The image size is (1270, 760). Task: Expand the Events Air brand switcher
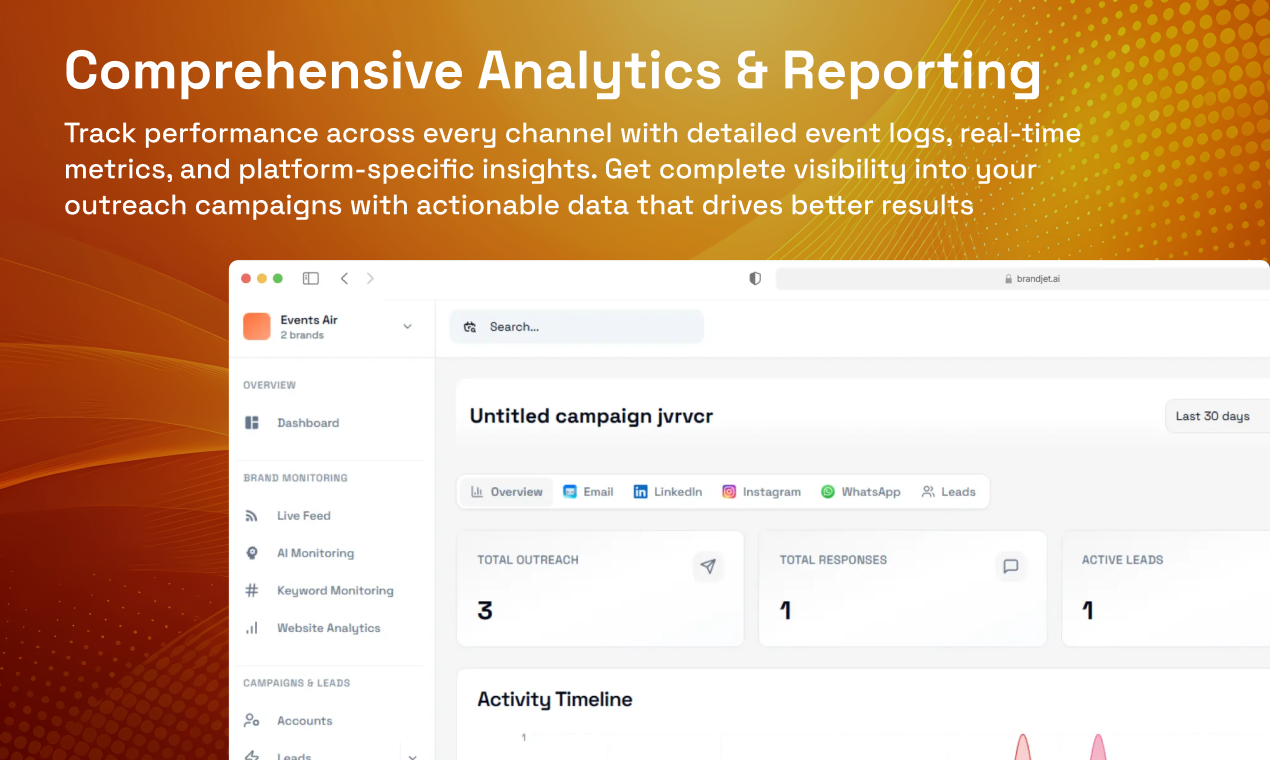point(407,326)
